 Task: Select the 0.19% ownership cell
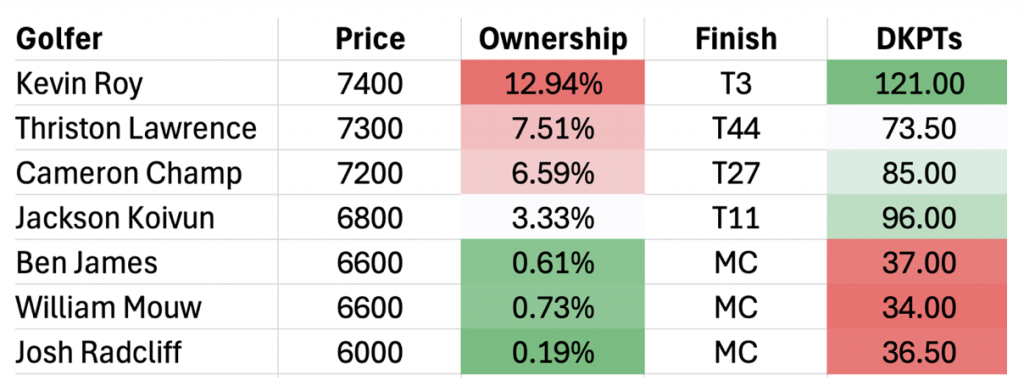tap(552, 351)
